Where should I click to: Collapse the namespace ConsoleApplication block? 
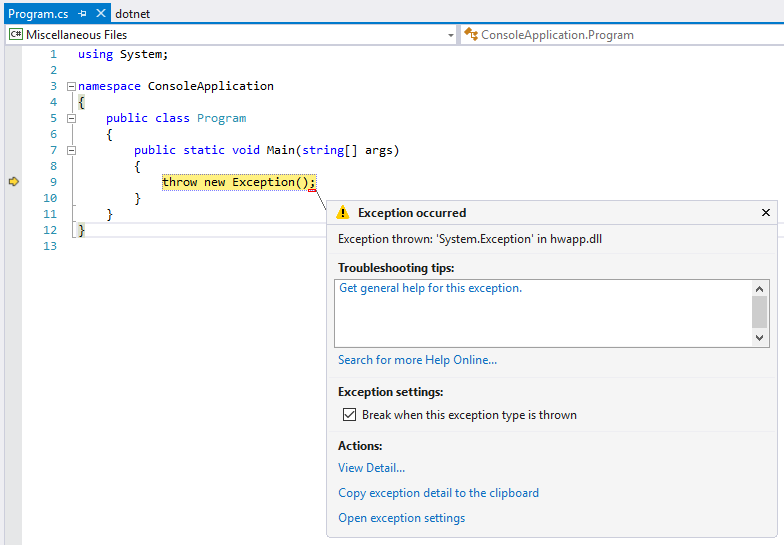point(72,86)
